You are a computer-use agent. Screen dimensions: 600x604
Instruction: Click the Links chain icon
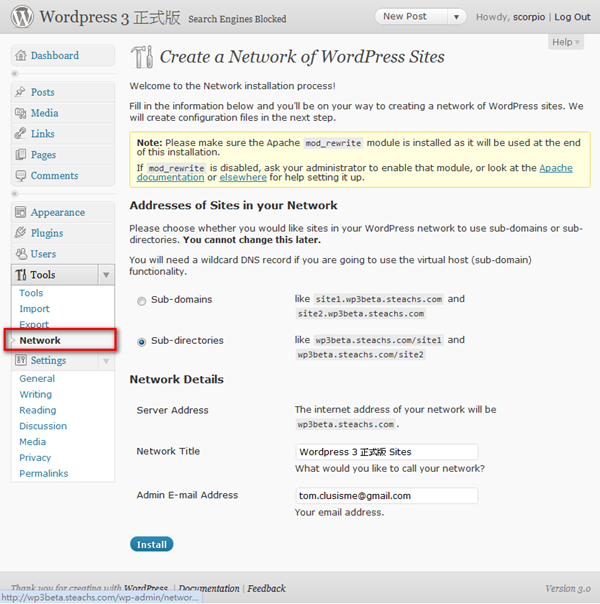[20, 134]
